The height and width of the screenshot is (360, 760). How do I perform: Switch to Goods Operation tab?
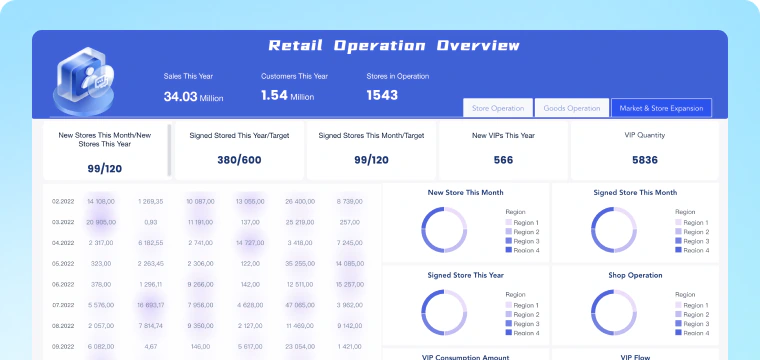coord(571,108)
